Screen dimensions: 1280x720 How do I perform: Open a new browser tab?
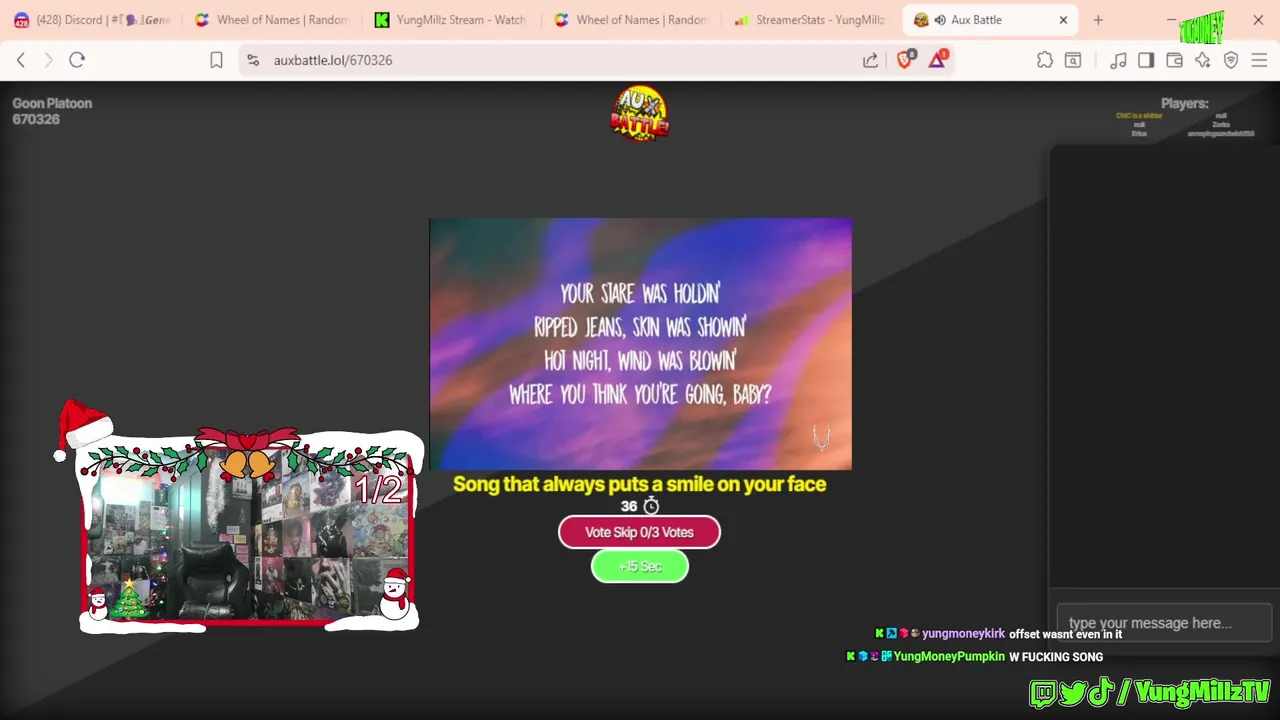1098,20
